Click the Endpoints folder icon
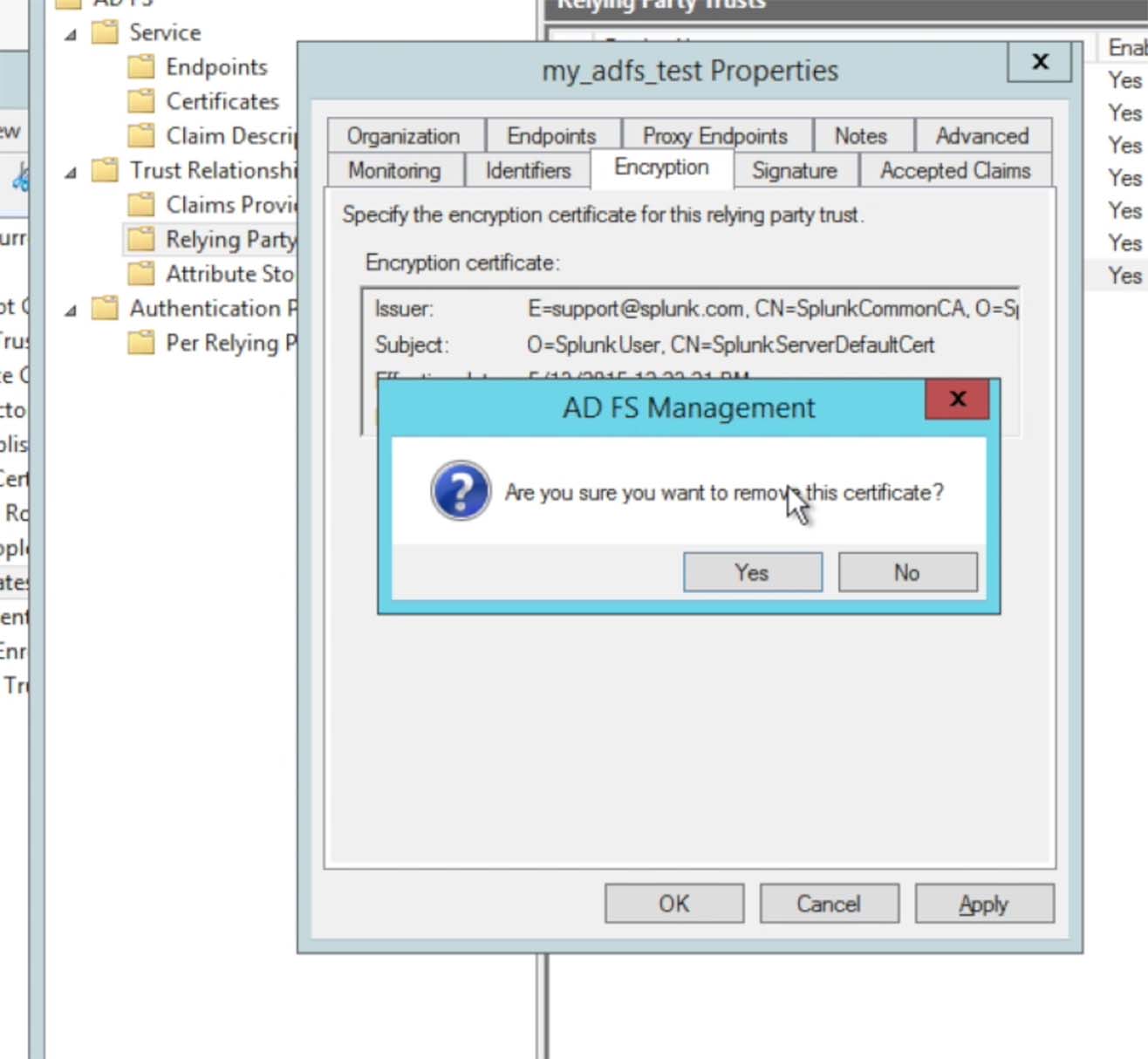 (x=141, y=67)
